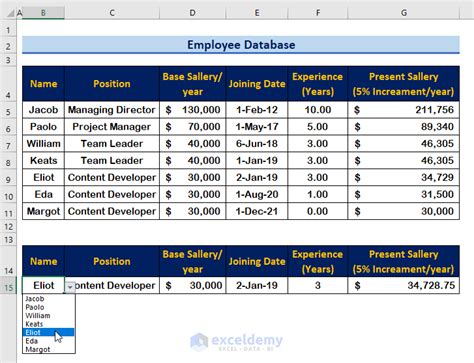The height and width of the screenshot is (363, 474).
Task: Select column B header
Action: (43, 13)
